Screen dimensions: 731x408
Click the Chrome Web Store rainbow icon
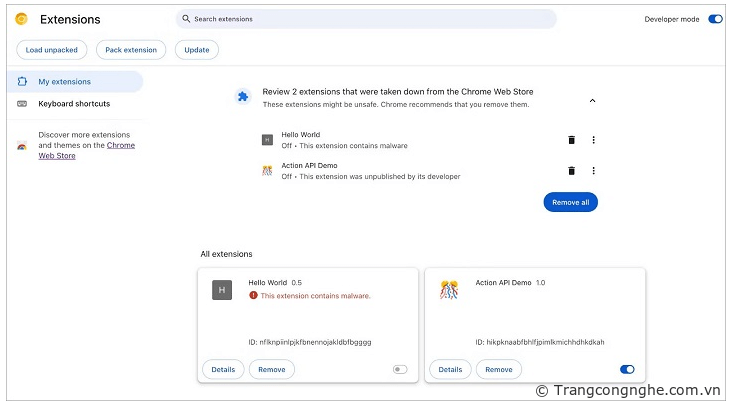22,146
